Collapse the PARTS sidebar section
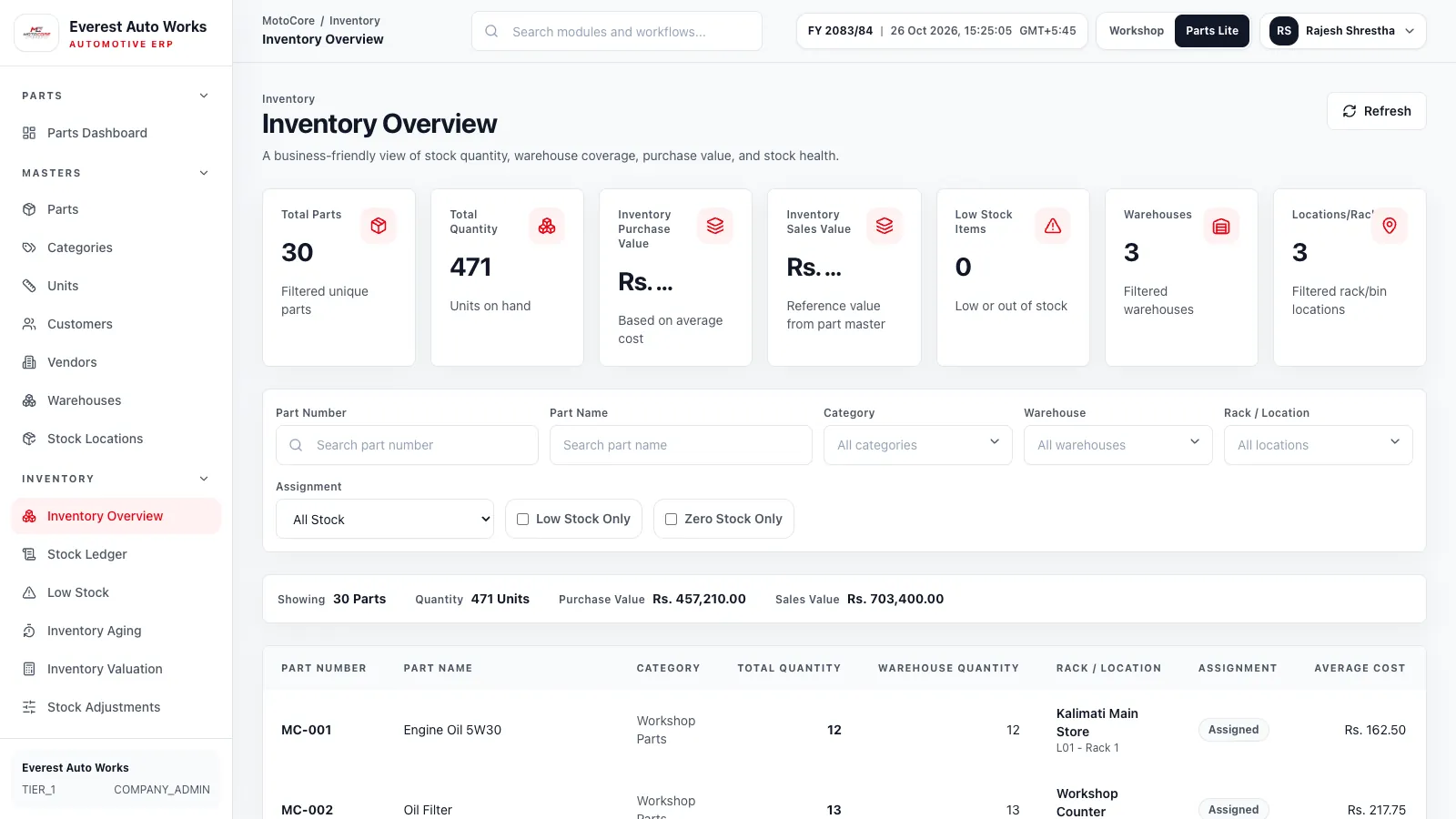Viewport: 1456px width, 819px height. 204,96
